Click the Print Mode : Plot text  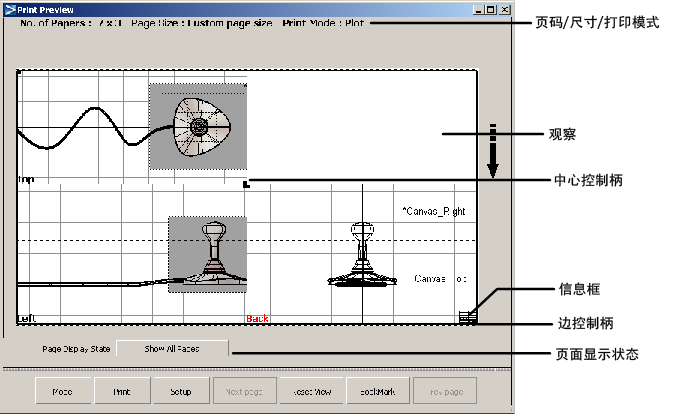pyautogui.click(x=323, y=23)
